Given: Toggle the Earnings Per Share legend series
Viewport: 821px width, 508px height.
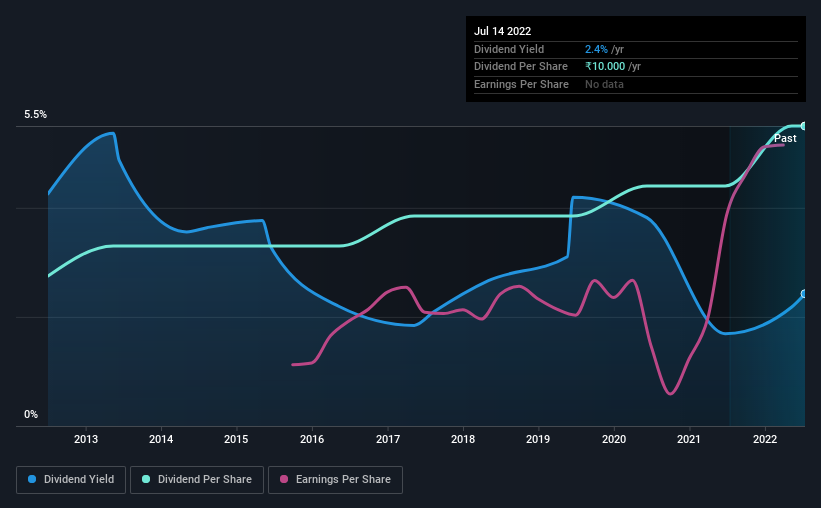Looking at the screenshot, I should (x=335, y=480).
